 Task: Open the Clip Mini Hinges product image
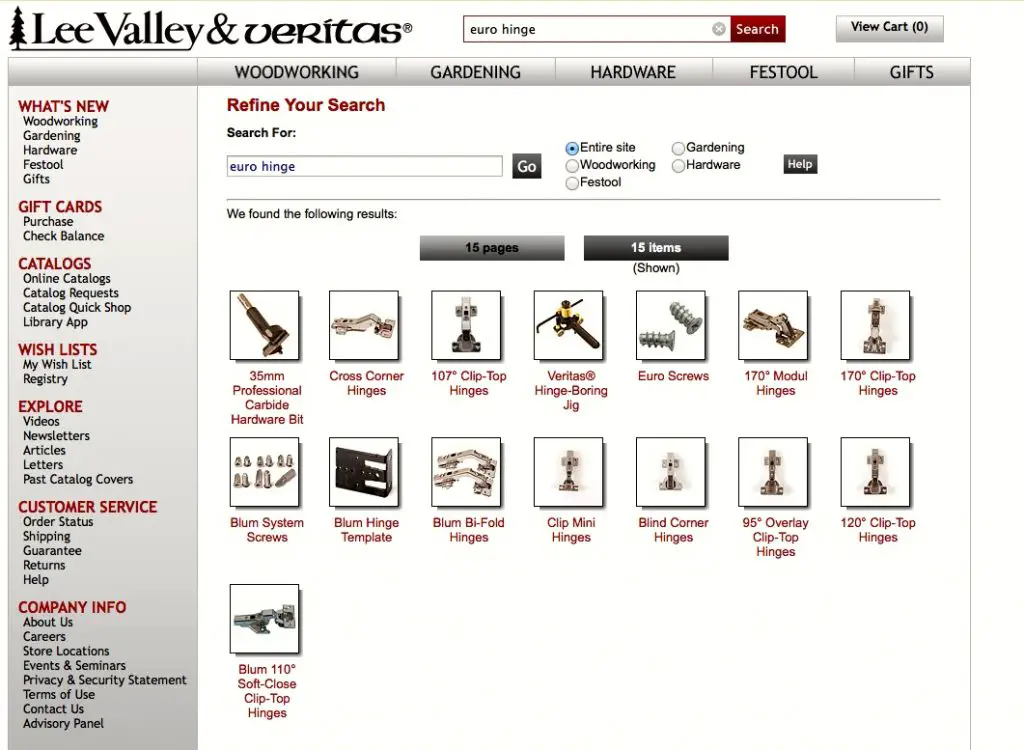568,472
